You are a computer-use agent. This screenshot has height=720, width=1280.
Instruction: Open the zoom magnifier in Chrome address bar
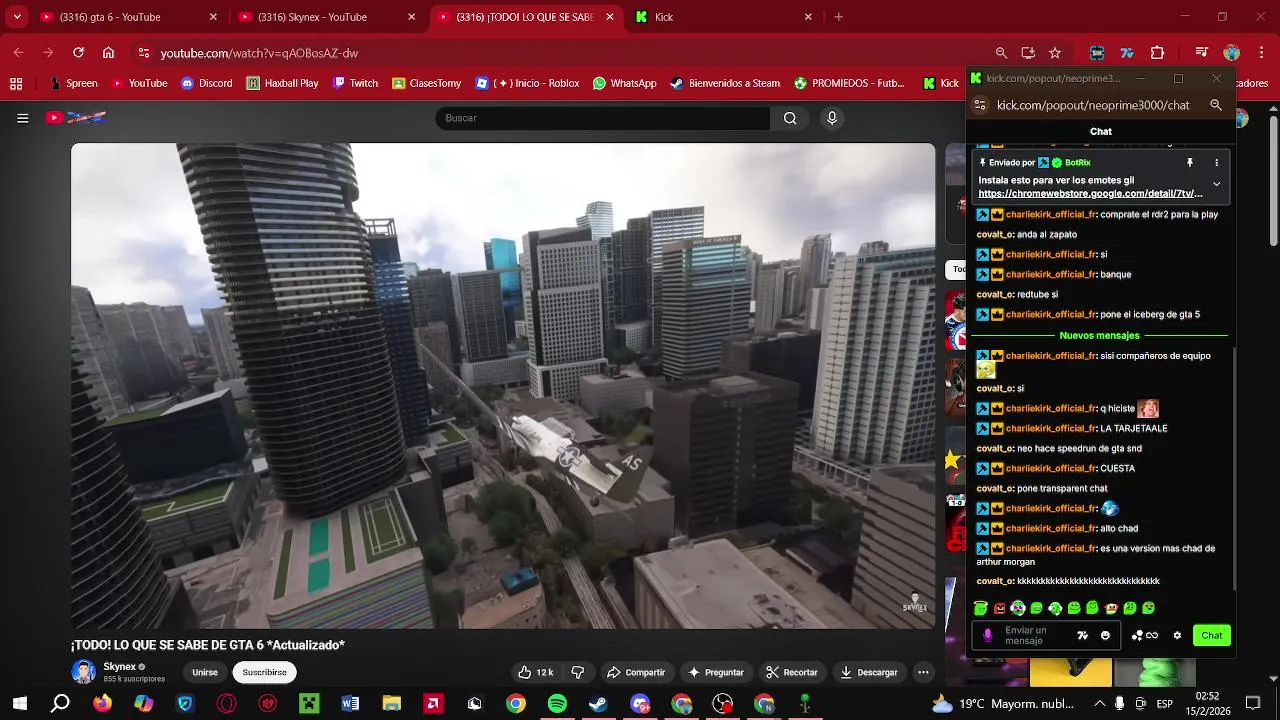[1001, 53]
